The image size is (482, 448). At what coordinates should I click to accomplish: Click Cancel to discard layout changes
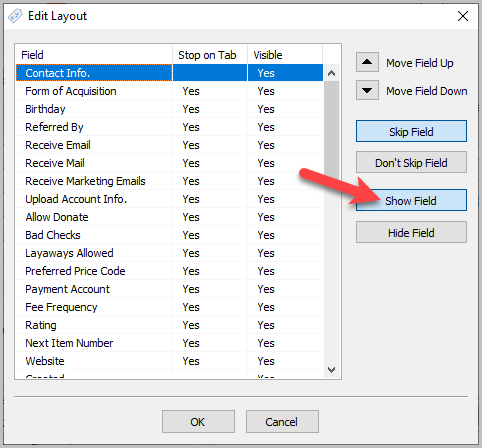282,422
